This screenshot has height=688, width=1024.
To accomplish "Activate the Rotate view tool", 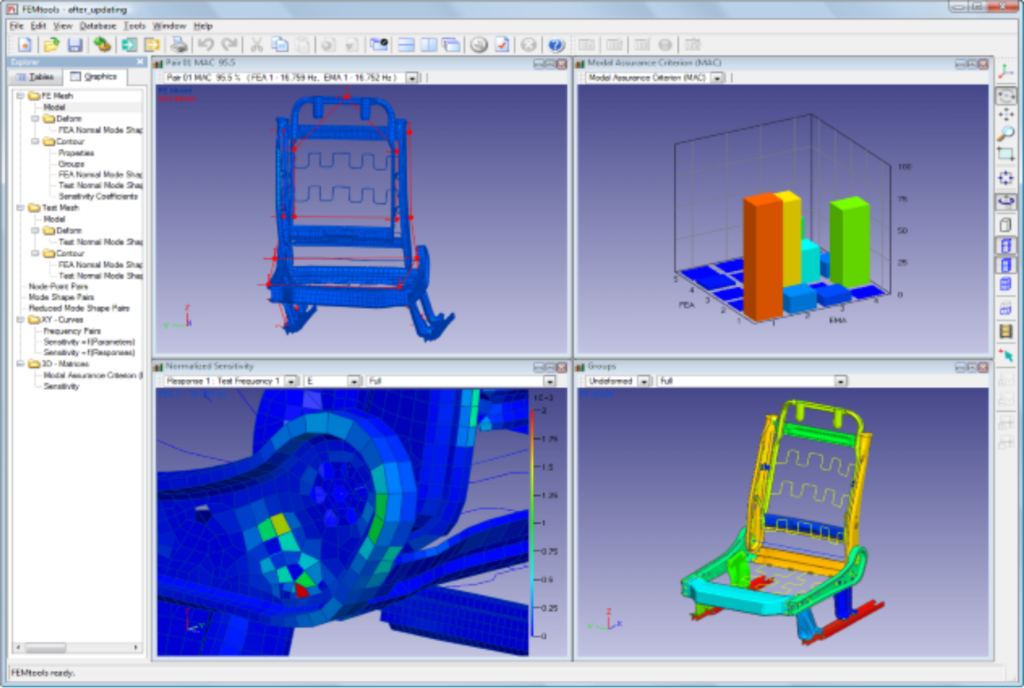I will point(1006,201).
